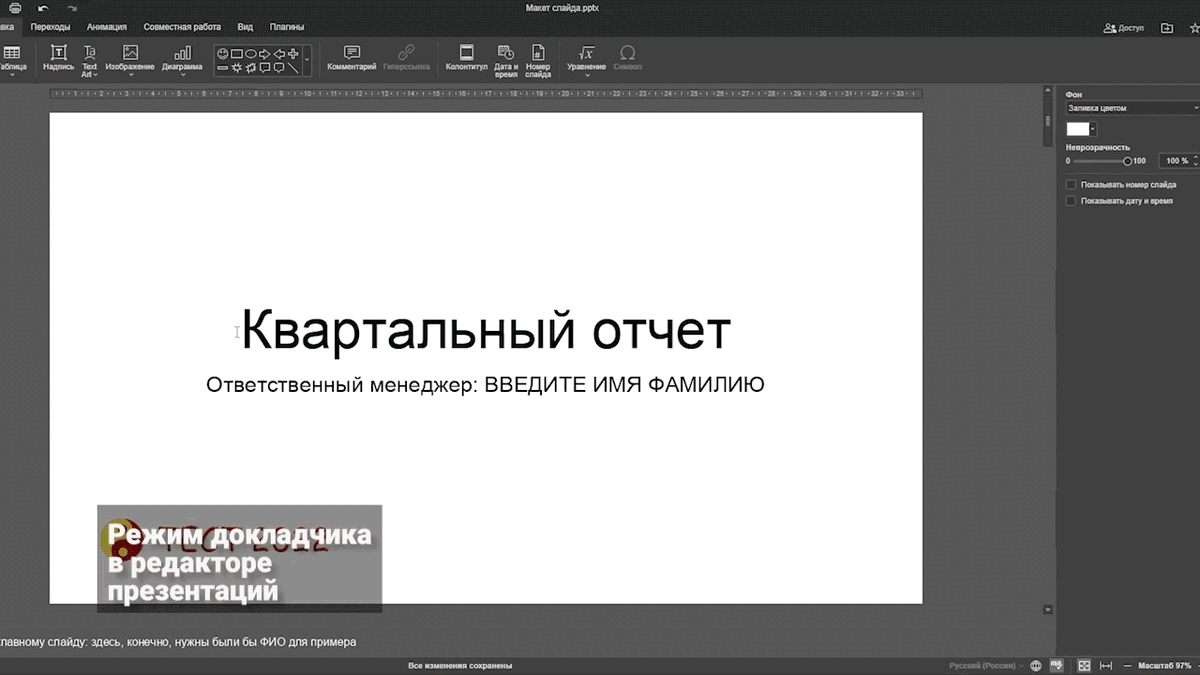The width and height of the screenshot is (1200, 675).
Task: Open Русский (Россия) language selector
Action: pyautogui.click(x=985, y=665)
